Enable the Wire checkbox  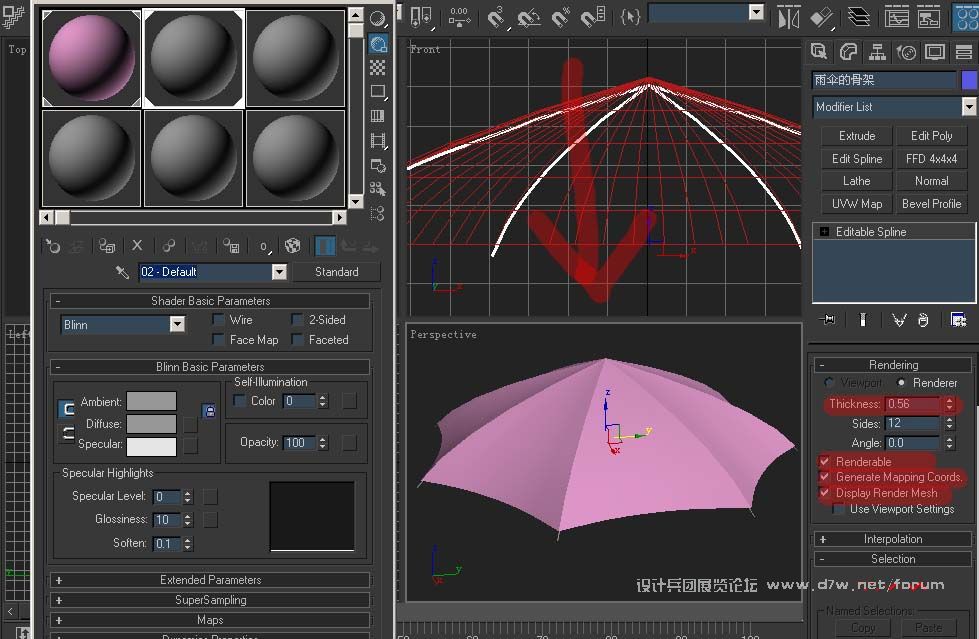218,320
